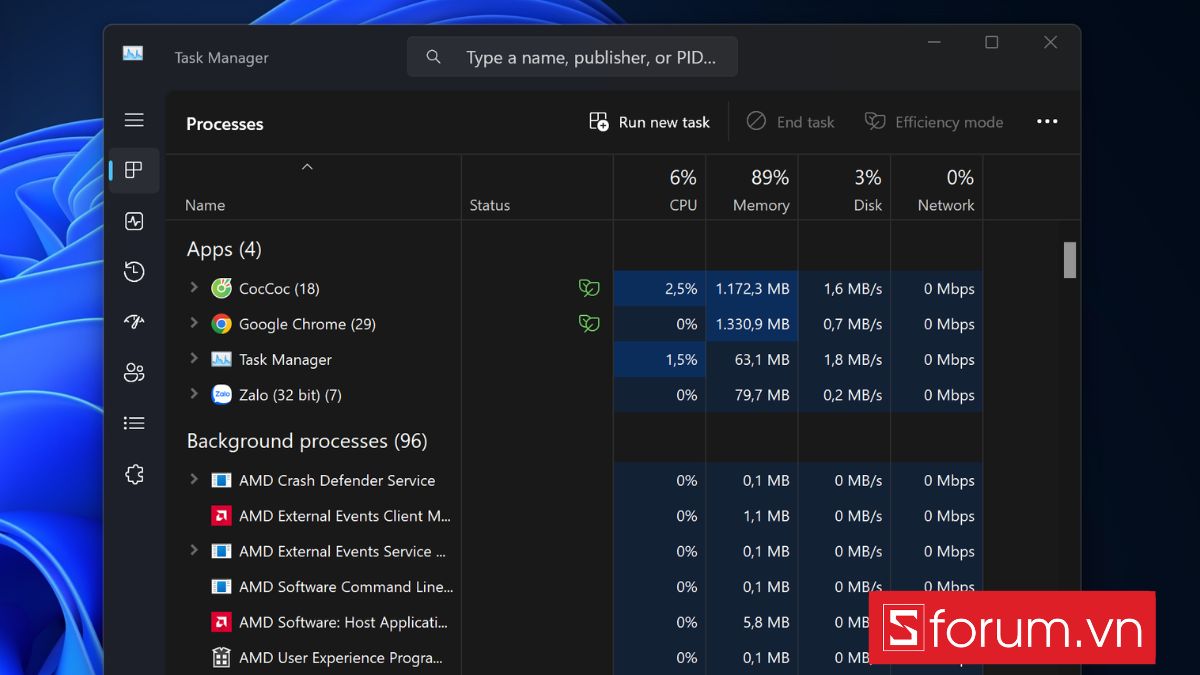This screenshot has width=1200, height=675.
Task: Open the hamburger navigation menu
Action: [x=134, y=120]
